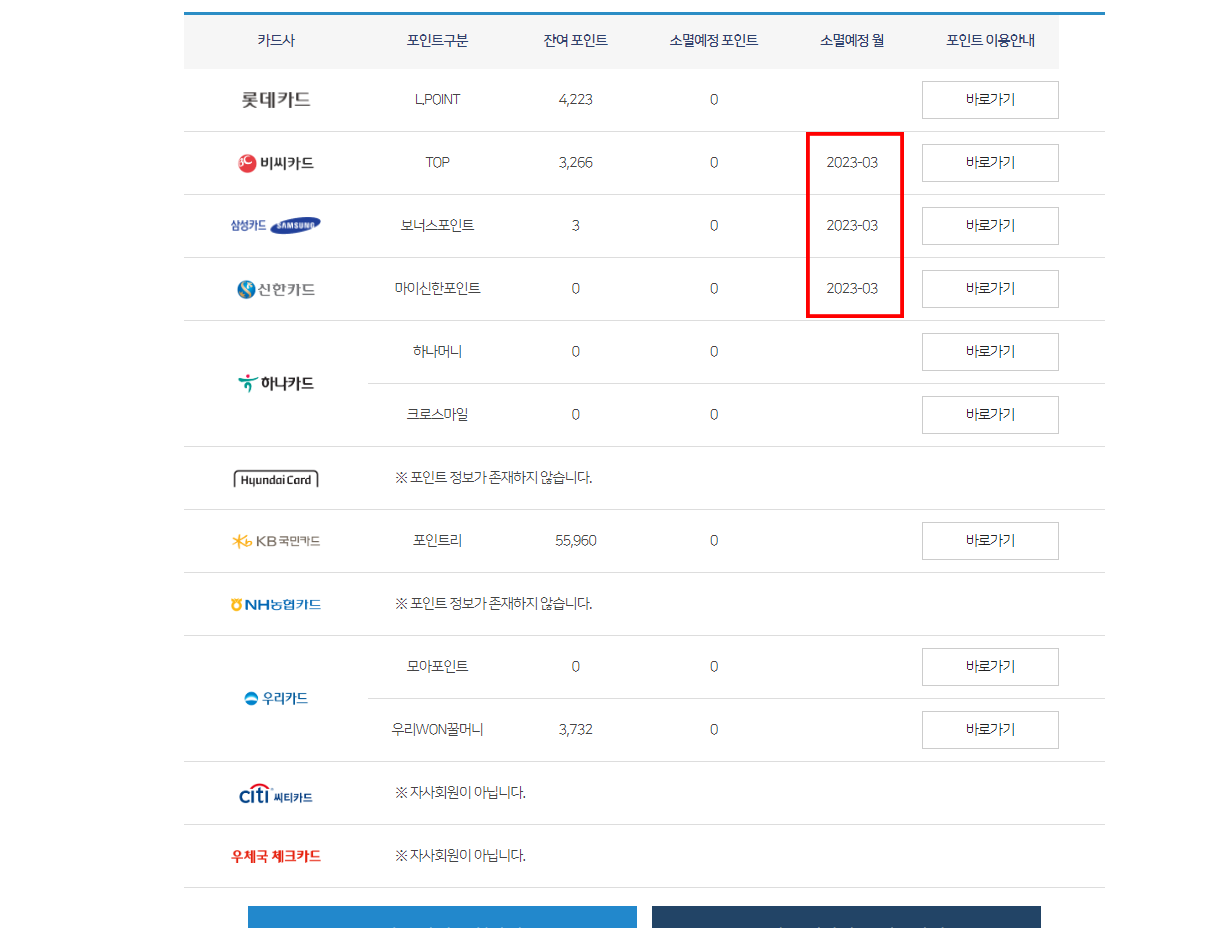The image size is (1230, 928).
Task: Select the 보너스포인트 cell
Action: (x=437, y=226)
